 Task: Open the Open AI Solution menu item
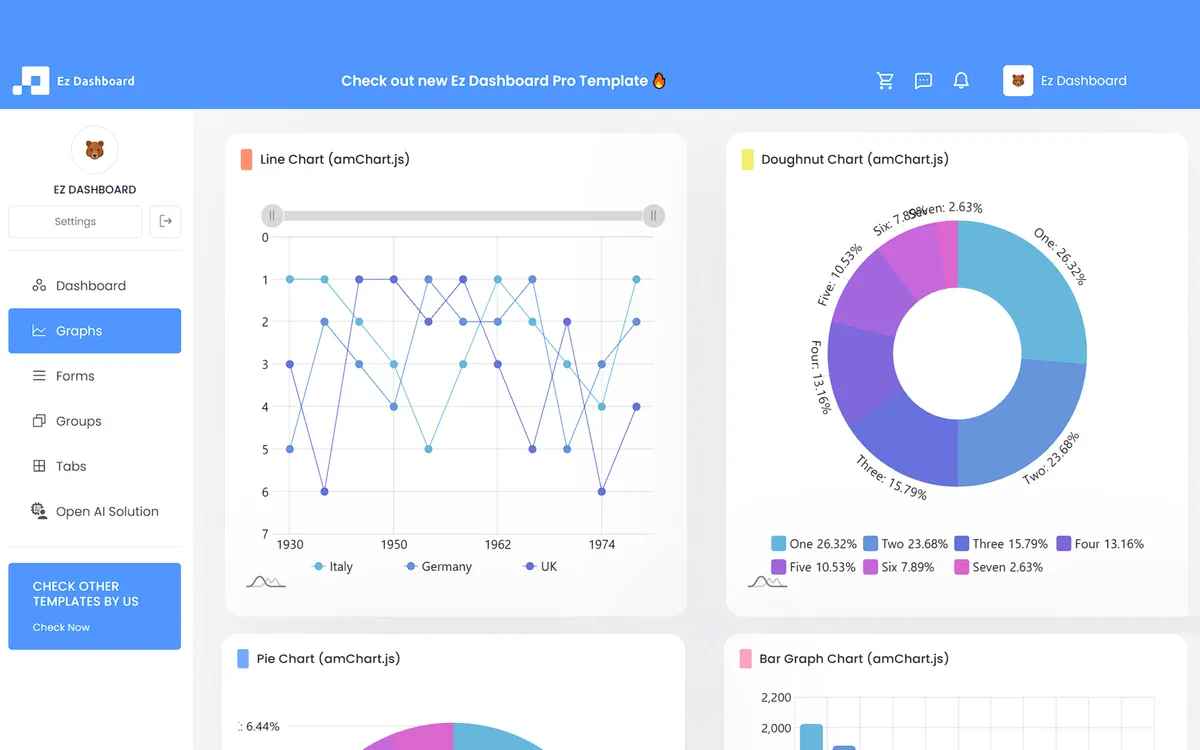94,511
